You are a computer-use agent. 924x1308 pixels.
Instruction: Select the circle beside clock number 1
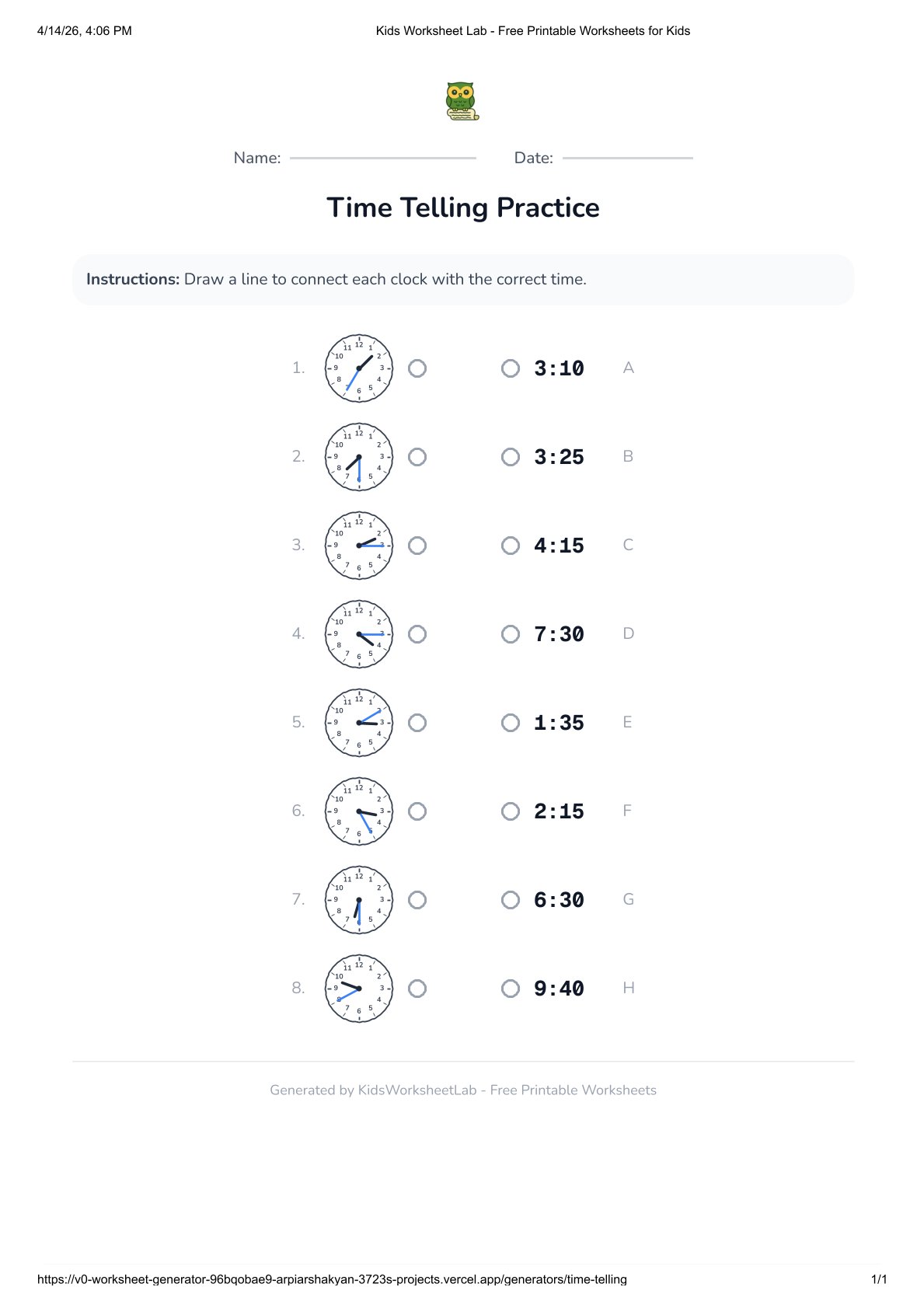click(417, 368)
